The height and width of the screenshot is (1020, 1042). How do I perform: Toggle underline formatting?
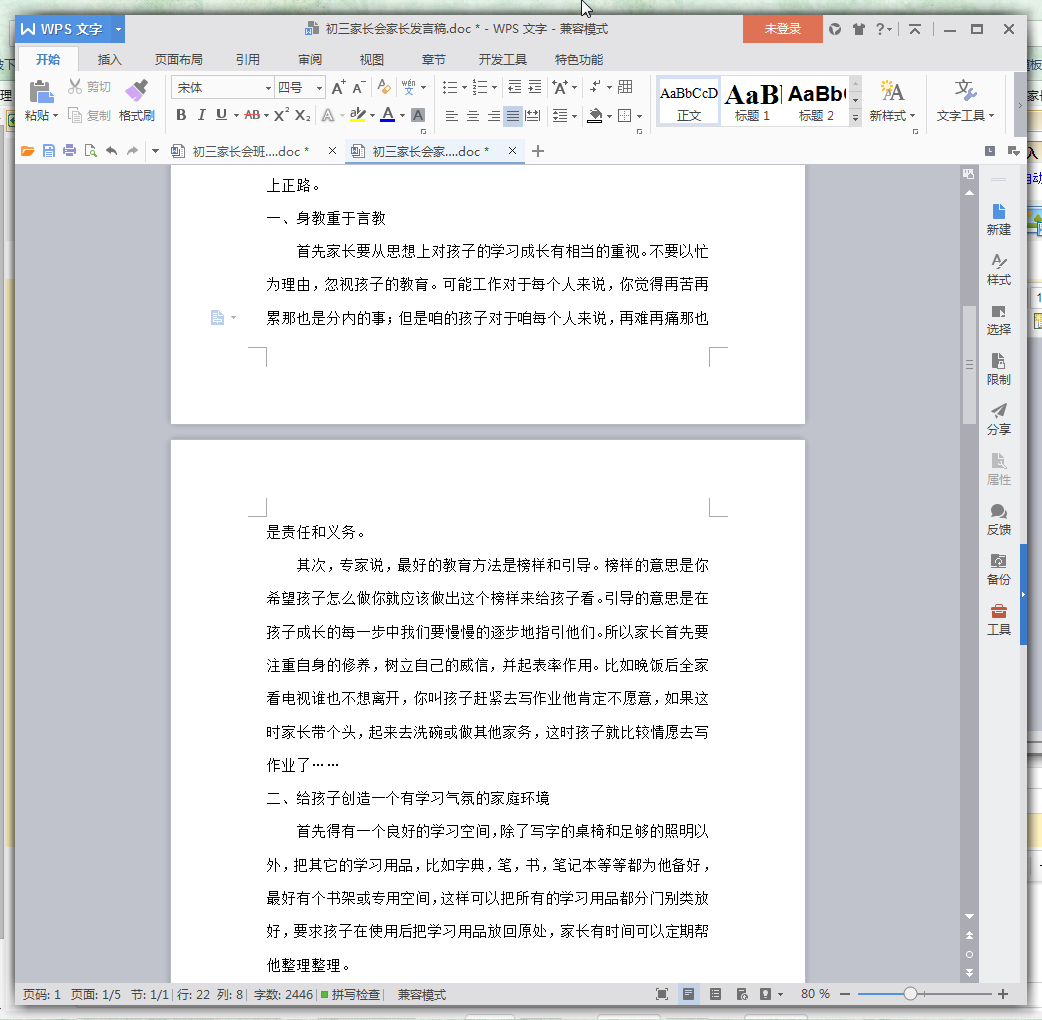pos(221,115)
